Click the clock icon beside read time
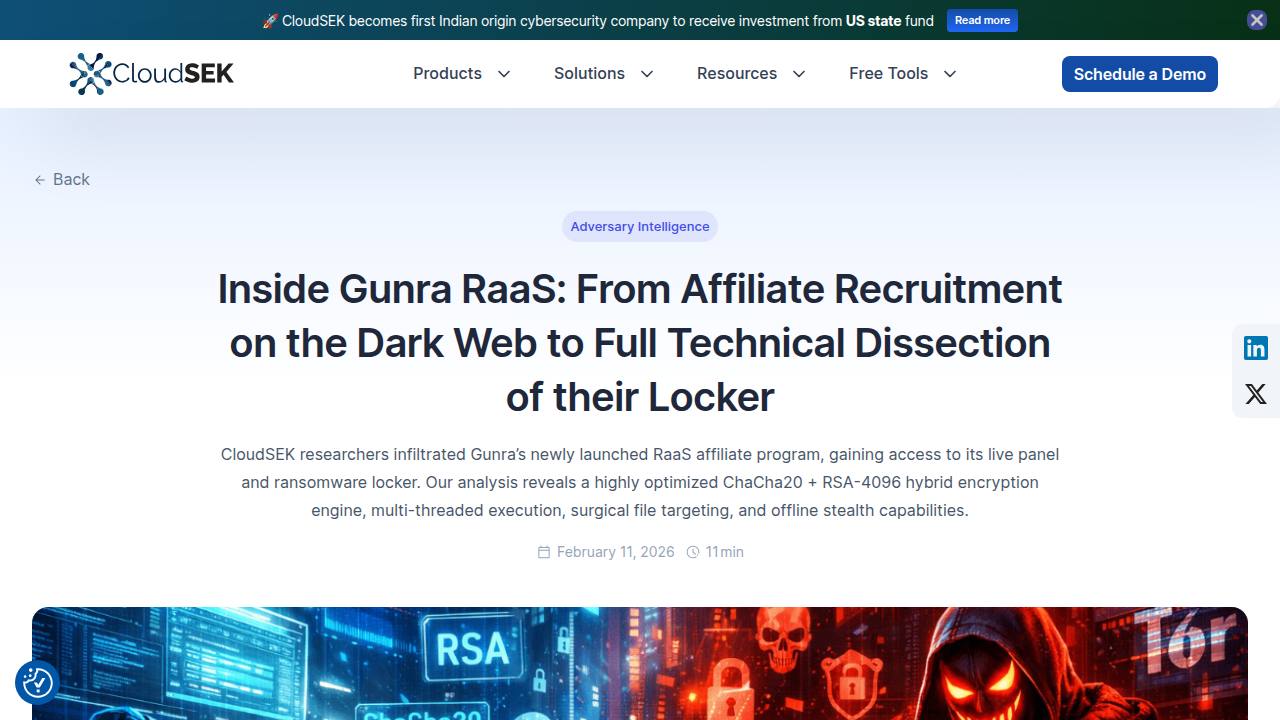The height and width of the screenshot is (720, 1280). click(693, 552)
